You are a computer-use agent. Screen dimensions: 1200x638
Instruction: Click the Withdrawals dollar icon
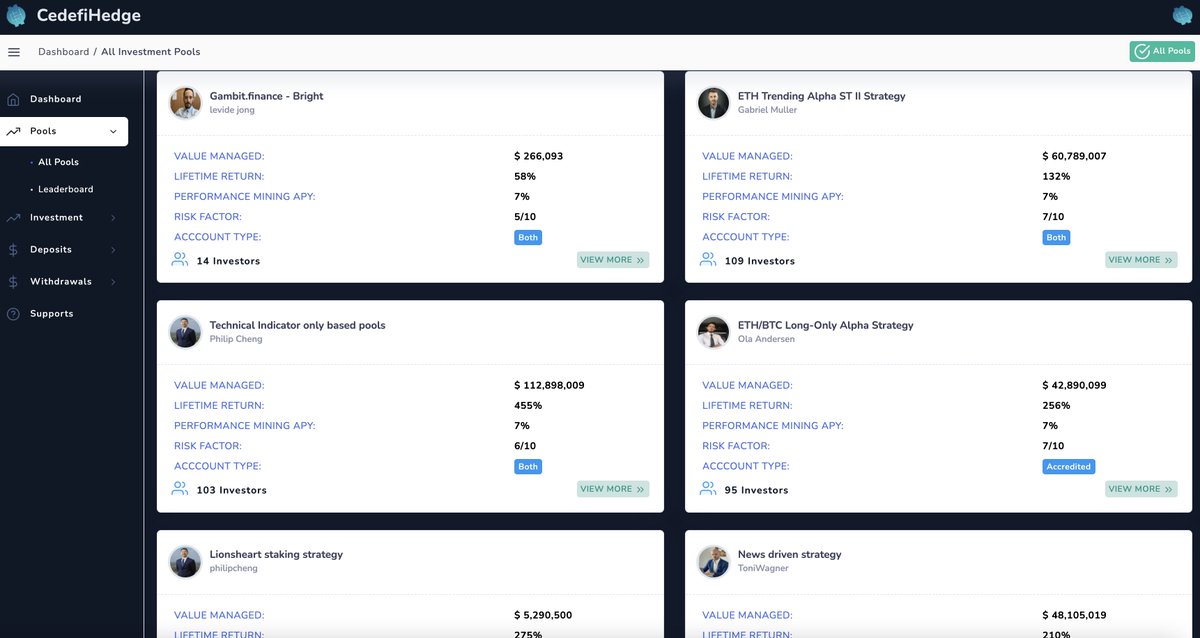click(13, 282)
